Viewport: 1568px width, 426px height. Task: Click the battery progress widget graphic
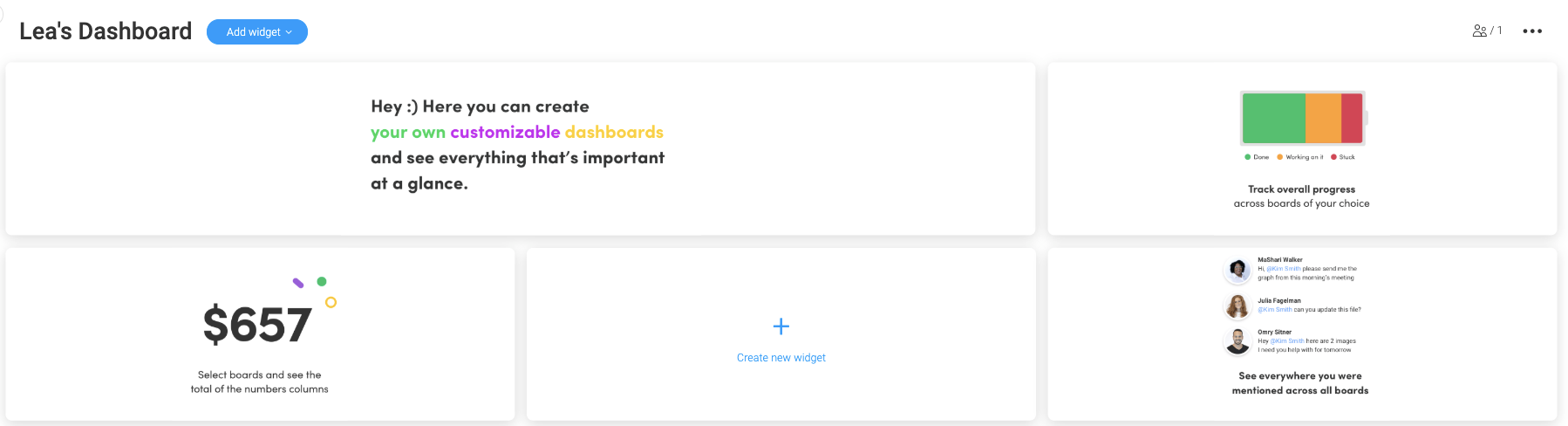(1304, 118)
